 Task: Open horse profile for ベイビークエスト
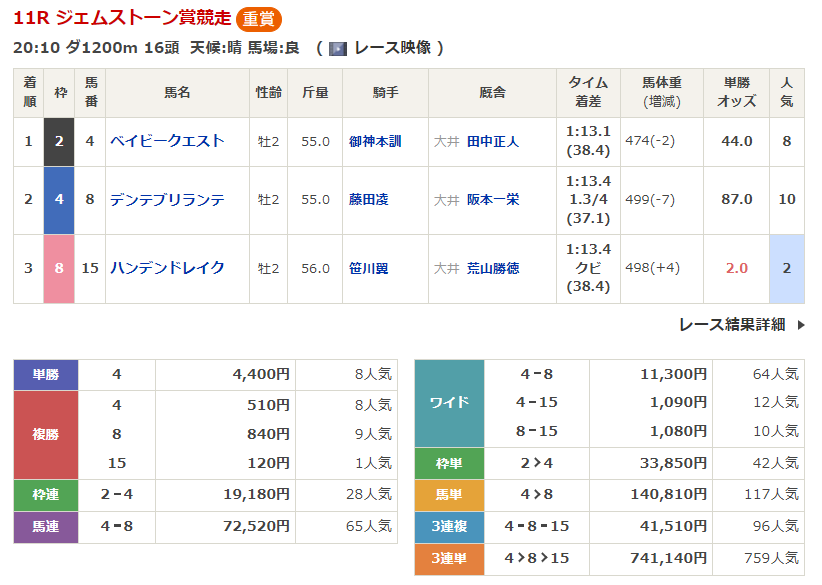(167, 142)
